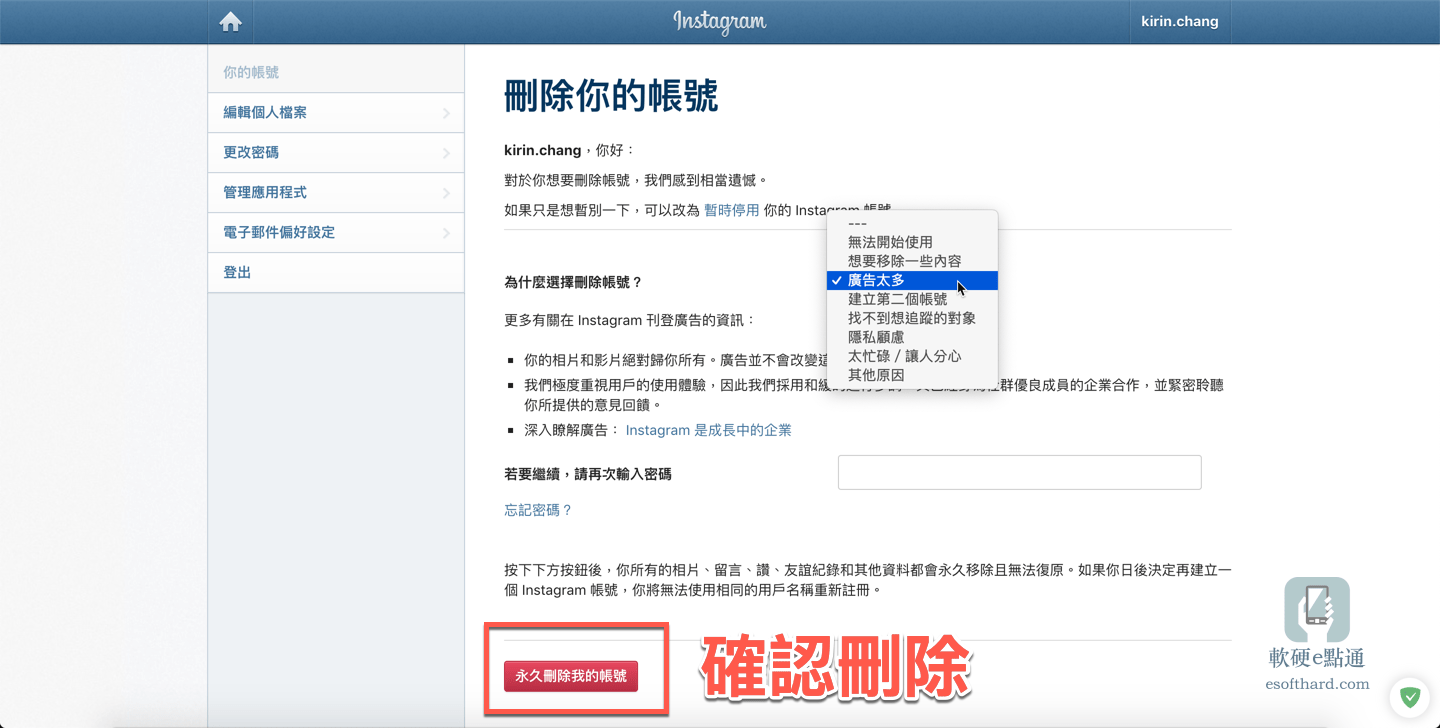
Task: Select 隱私顧慮 in reason dropdown
Action: (912, 337)
